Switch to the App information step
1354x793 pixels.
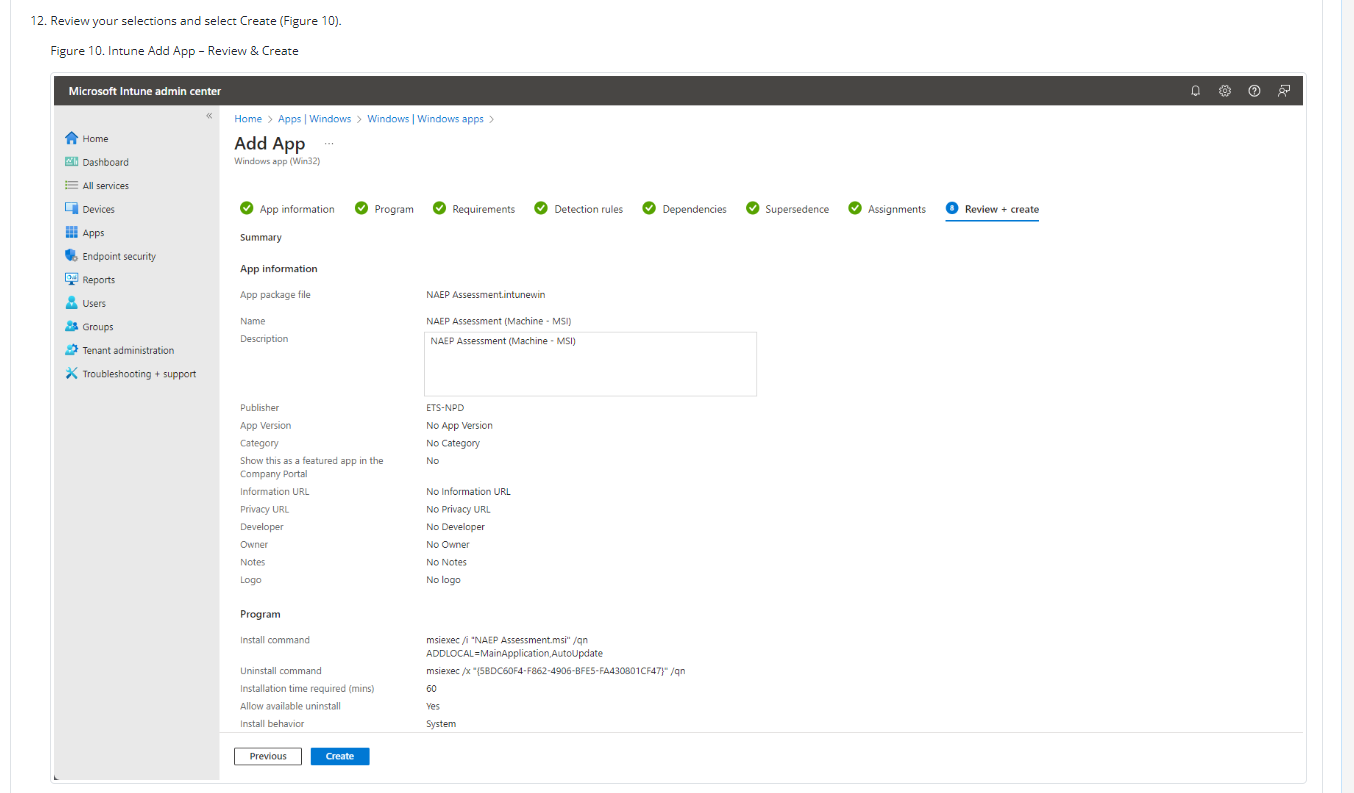287,209
